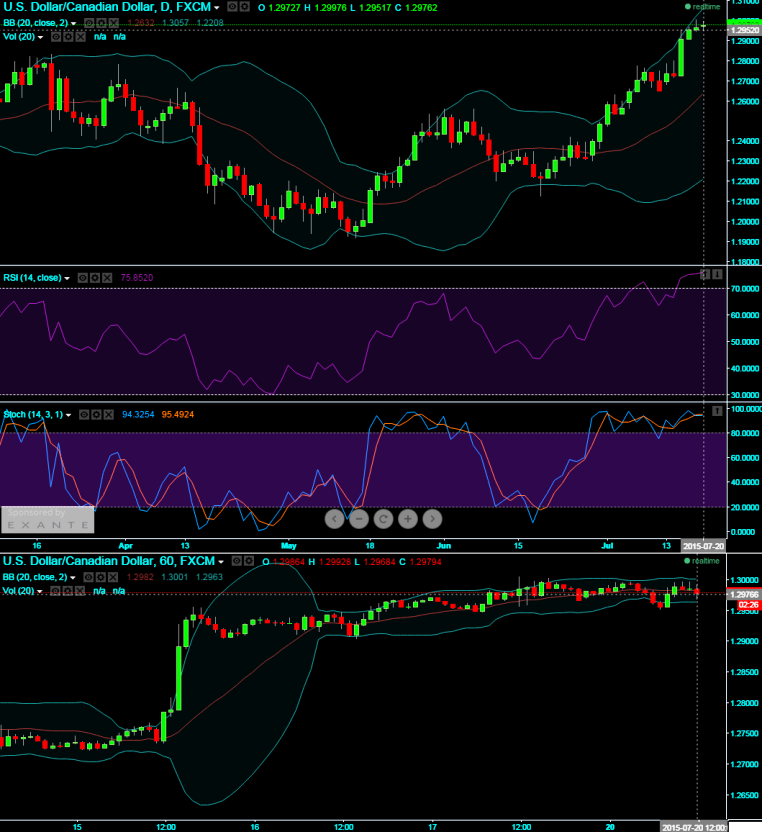This screenshot has height=832, width=762.
Task: Click daily close value 1.29762
Action: pyautogui.click(x=421, y=7)
